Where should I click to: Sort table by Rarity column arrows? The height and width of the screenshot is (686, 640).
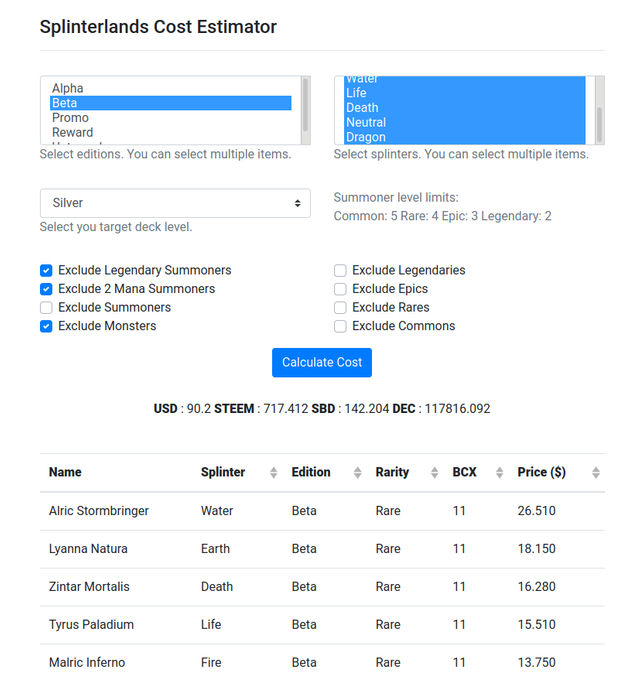click(x=434, y=472)
